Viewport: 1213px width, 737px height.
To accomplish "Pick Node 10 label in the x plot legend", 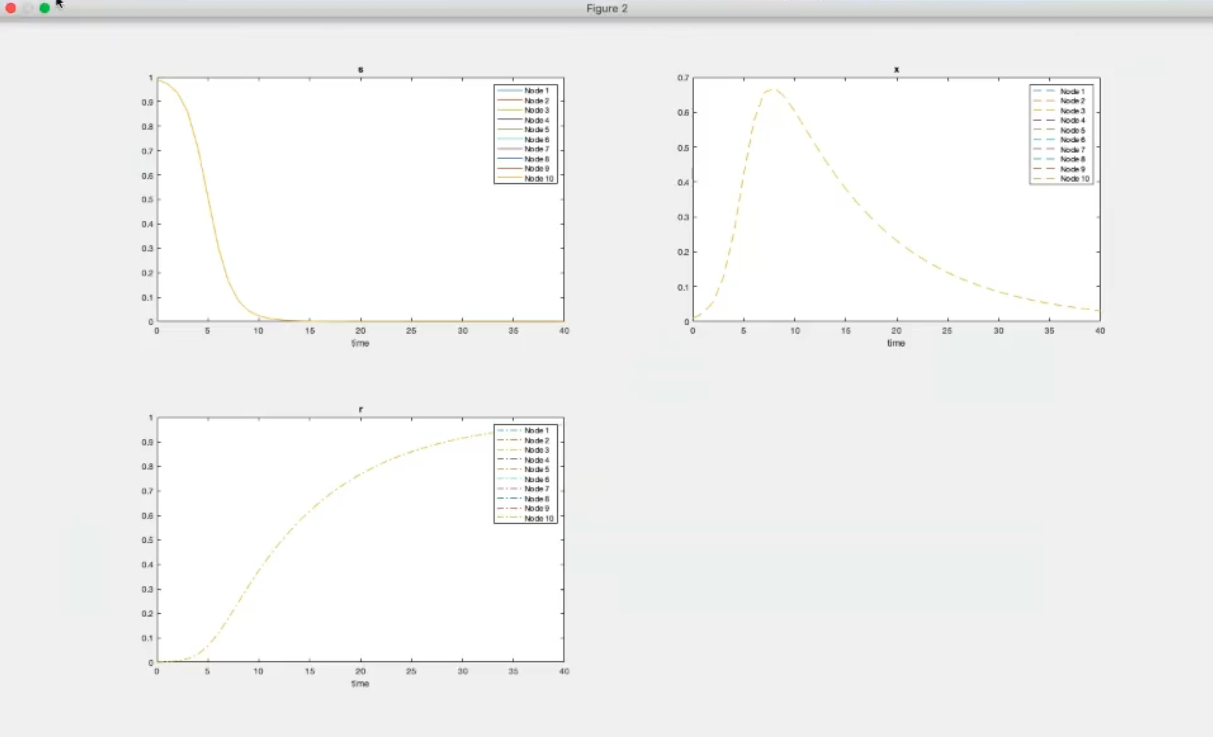I will click(x=1073, y=179).
